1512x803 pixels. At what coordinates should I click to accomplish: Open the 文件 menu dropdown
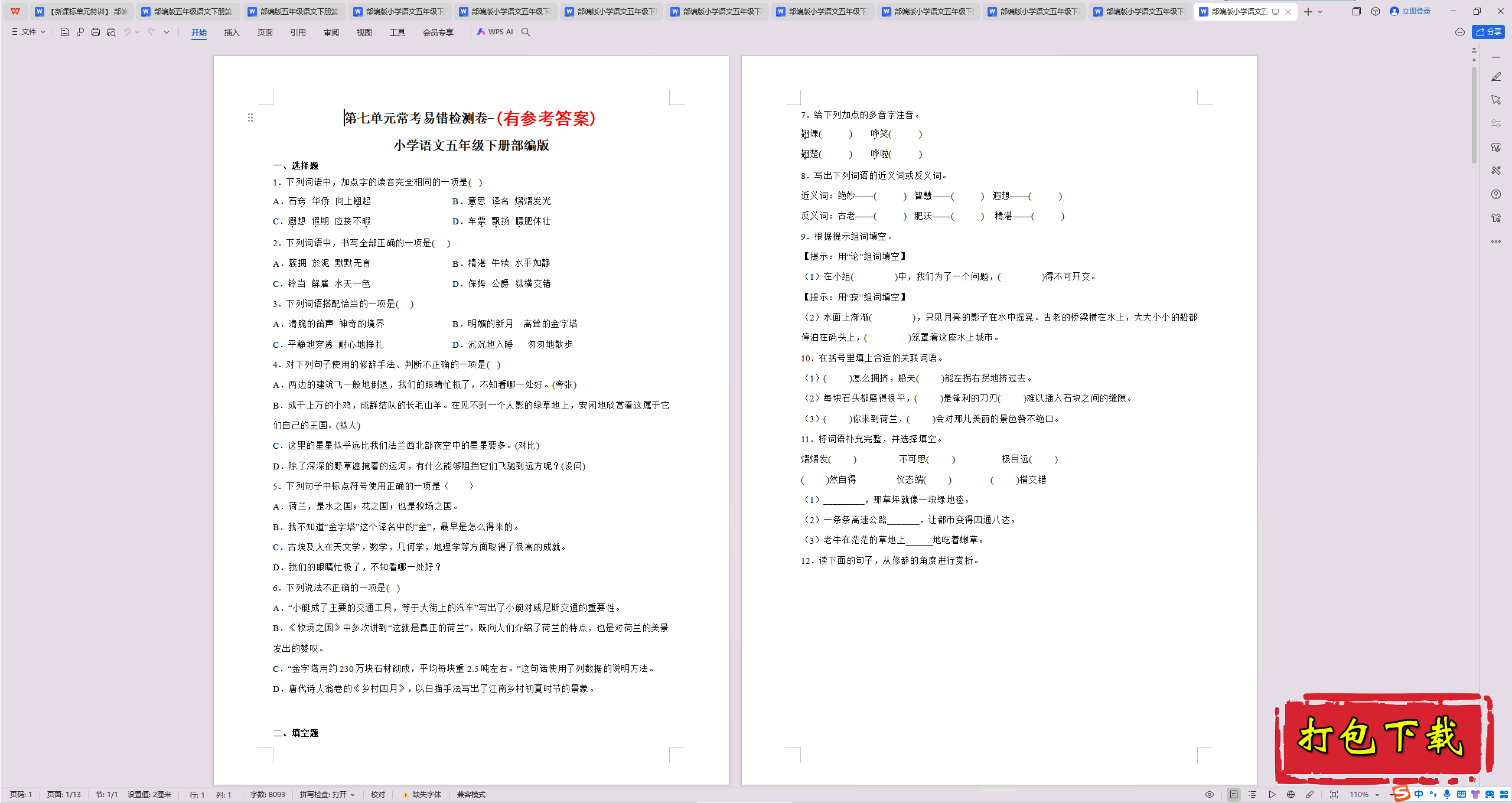[28, 32]
